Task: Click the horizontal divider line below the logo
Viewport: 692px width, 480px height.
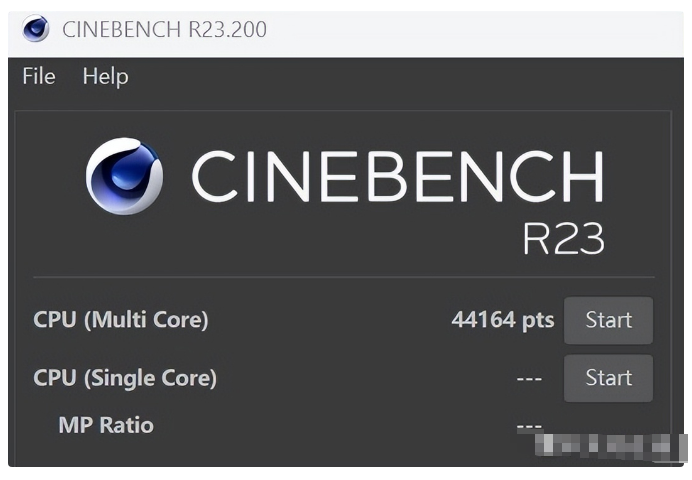Action: click(344, 277)
